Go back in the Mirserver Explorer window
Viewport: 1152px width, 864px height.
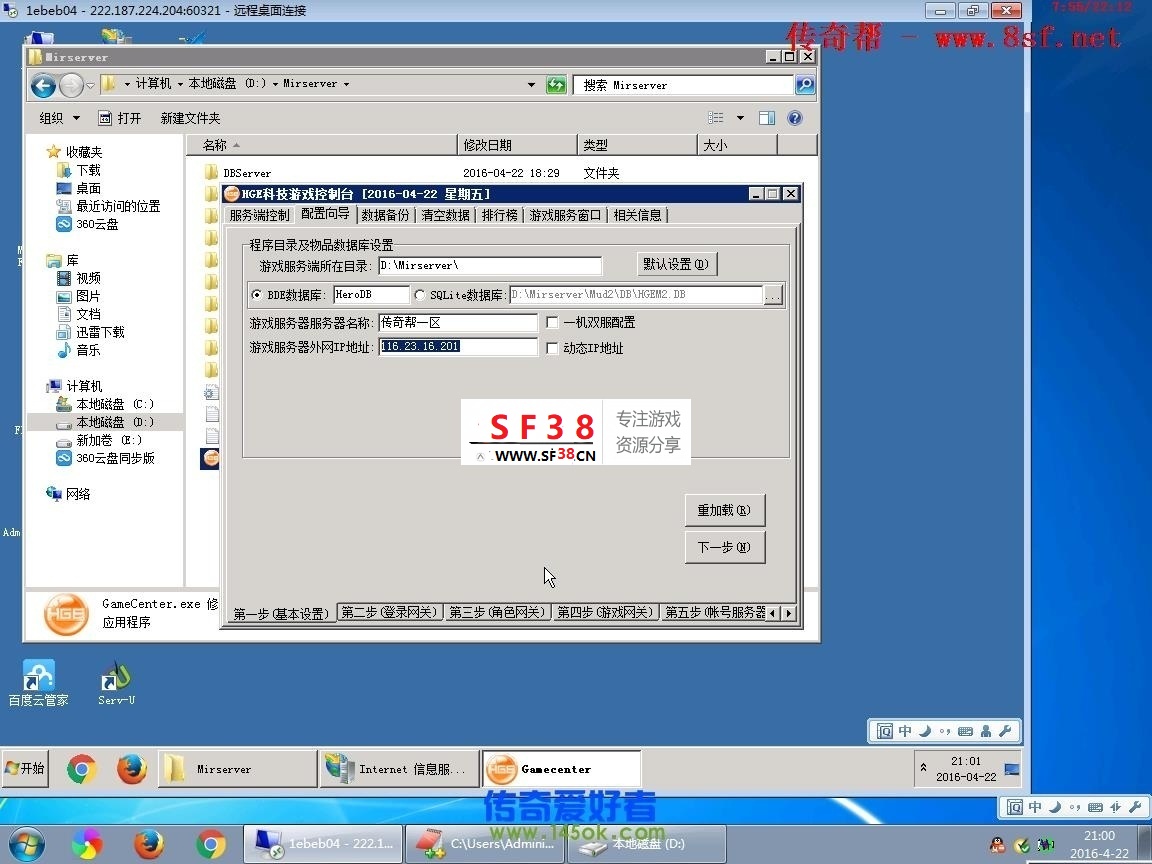[43, 86]
